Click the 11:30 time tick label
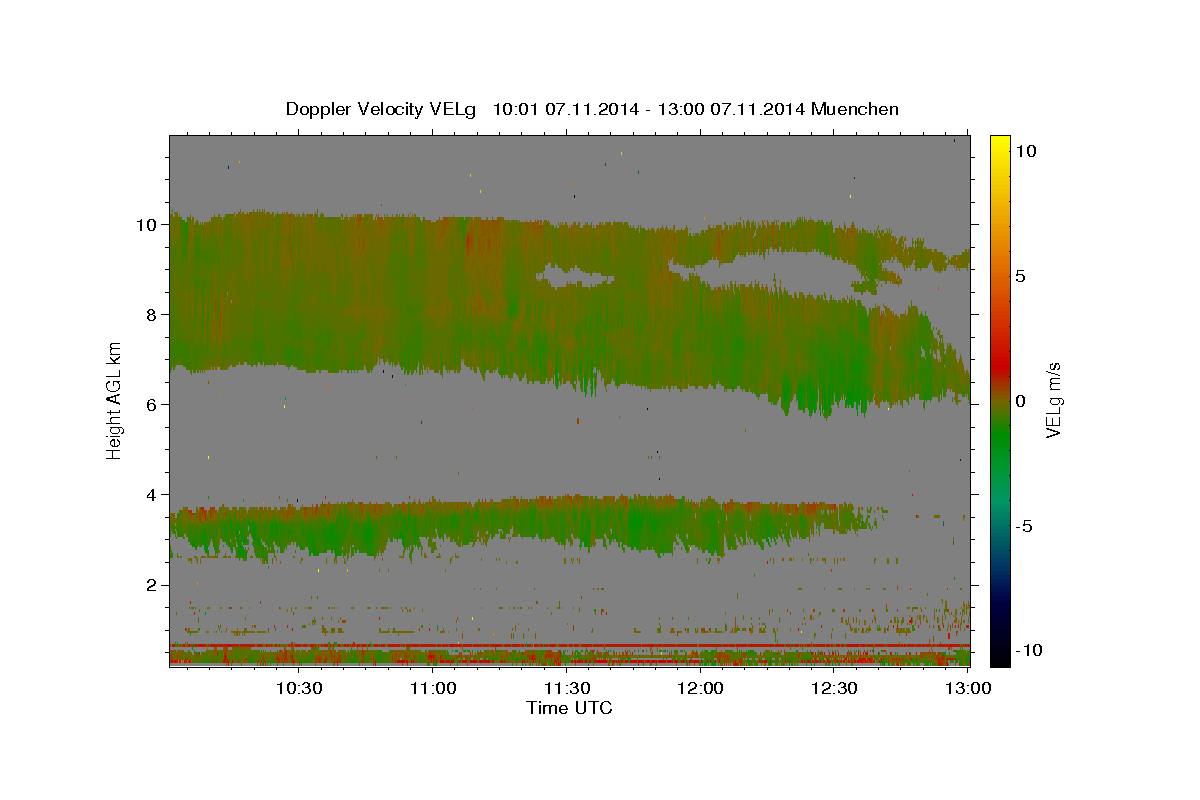Image resolution: width=1200 pixels, height=800 pixels. point(567,688)
